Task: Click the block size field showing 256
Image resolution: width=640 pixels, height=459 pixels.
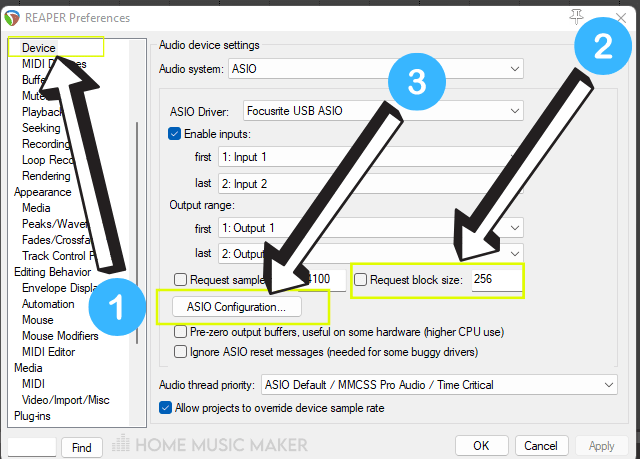Action: click(497, 279)
